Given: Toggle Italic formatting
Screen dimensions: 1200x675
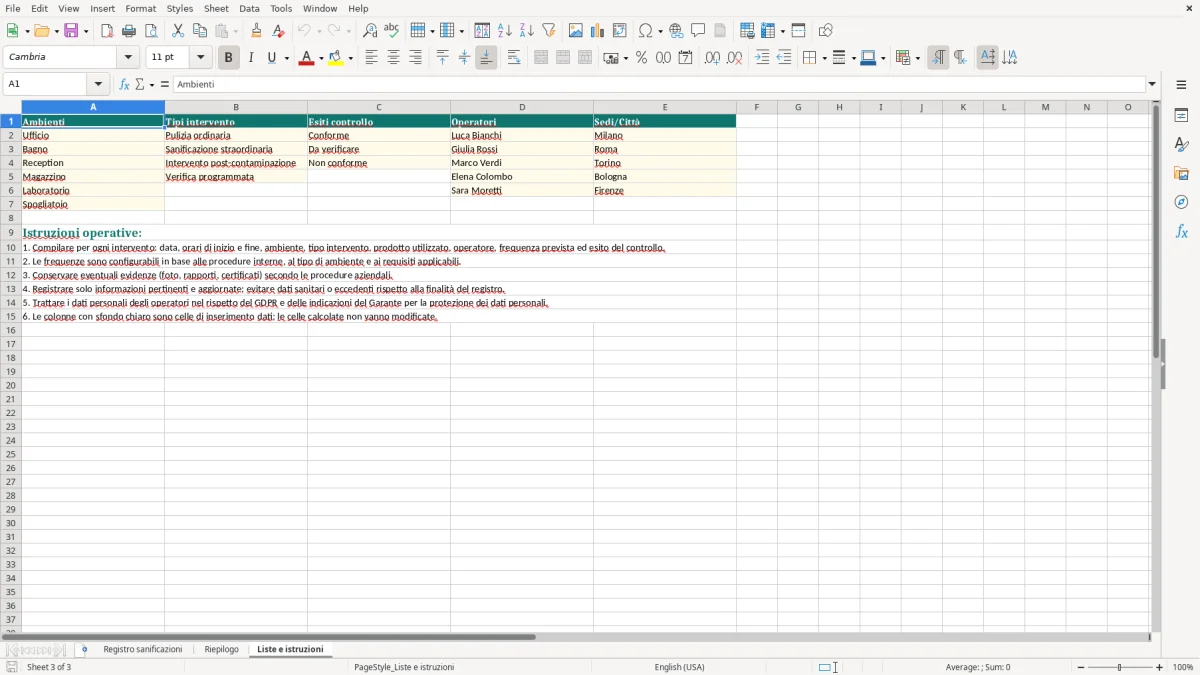Looking at the screenshot, I should 250,58.
